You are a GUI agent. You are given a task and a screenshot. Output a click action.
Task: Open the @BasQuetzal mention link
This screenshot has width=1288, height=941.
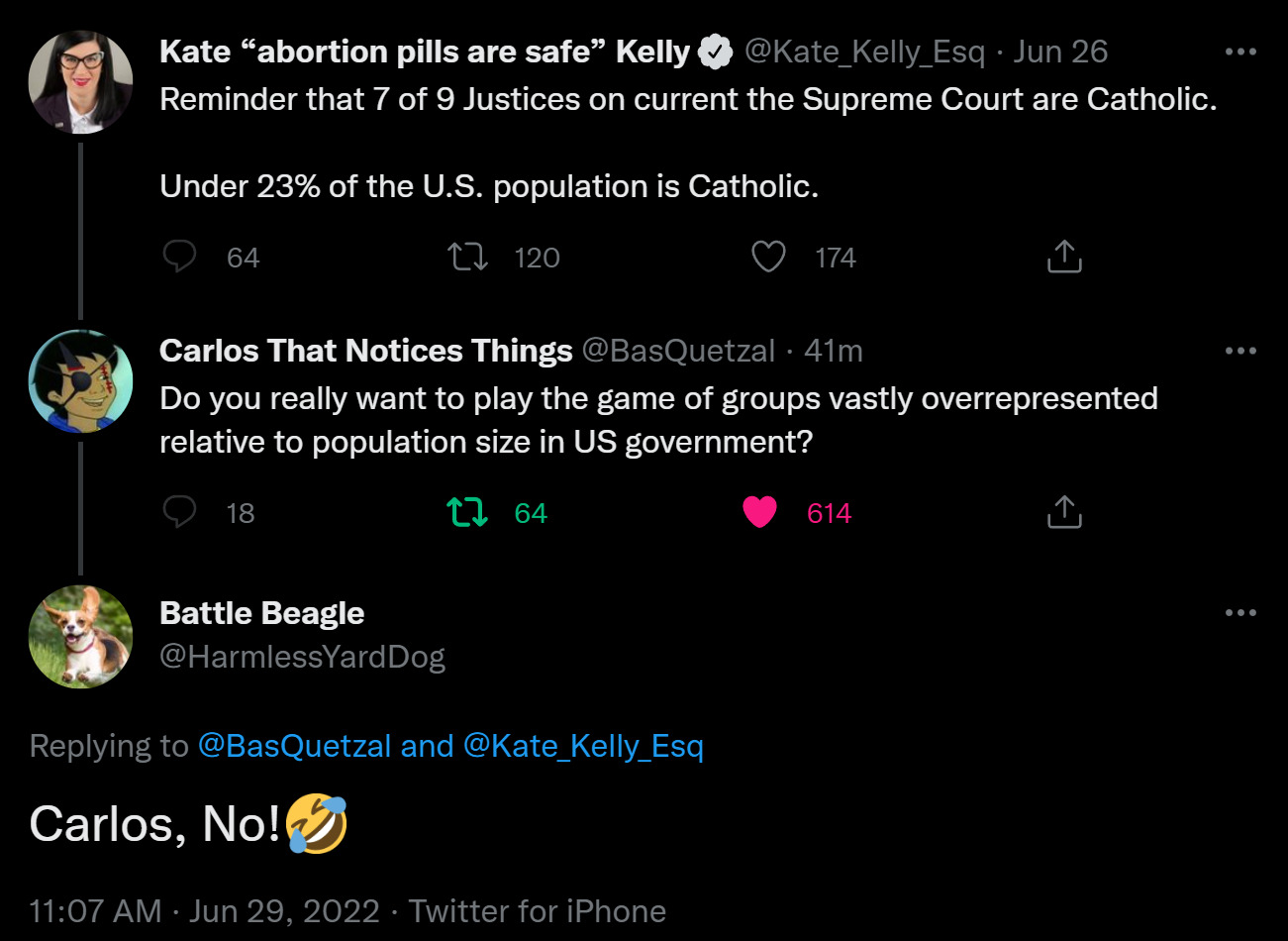[x=294, y=746]
